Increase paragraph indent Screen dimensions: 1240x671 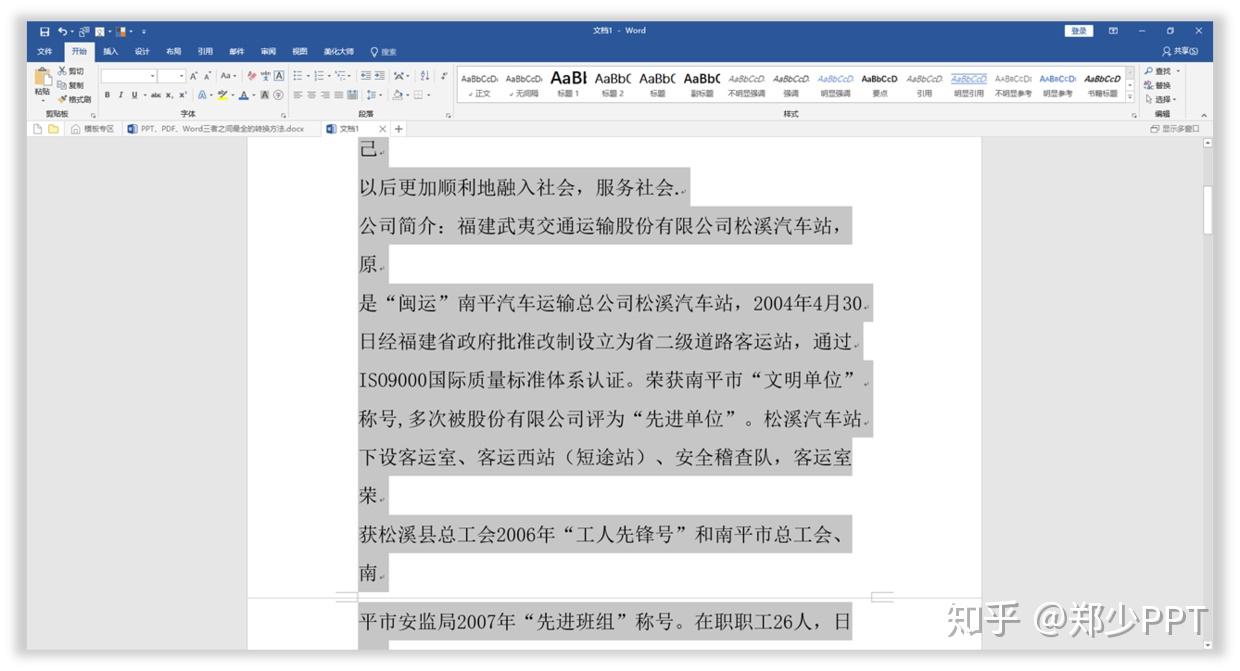point(380,76)
